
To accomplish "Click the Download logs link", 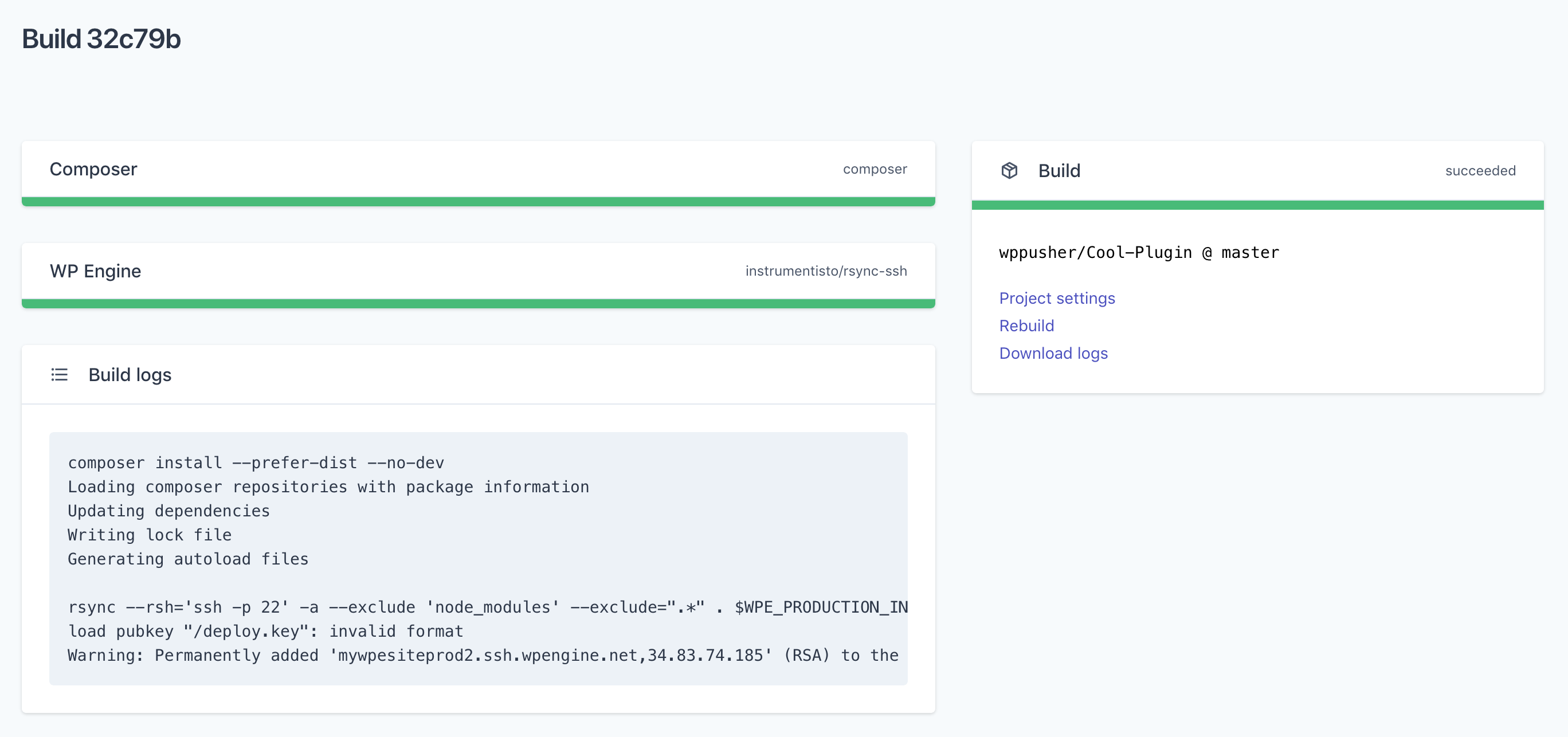I will pyautogui.click(x=1053, y=353).
